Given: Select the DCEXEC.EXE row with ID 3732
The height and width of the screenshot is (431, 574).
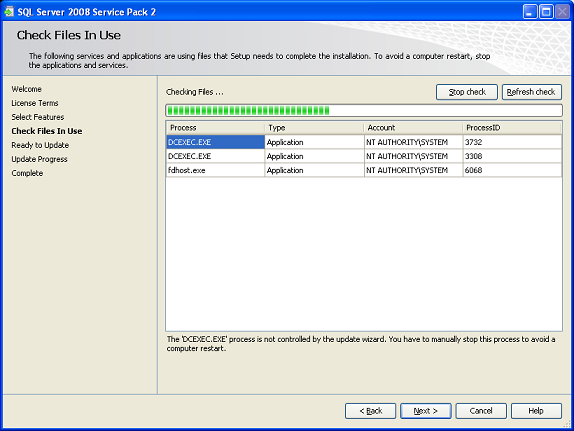Looking at the screenshot, I should [364, 142].
